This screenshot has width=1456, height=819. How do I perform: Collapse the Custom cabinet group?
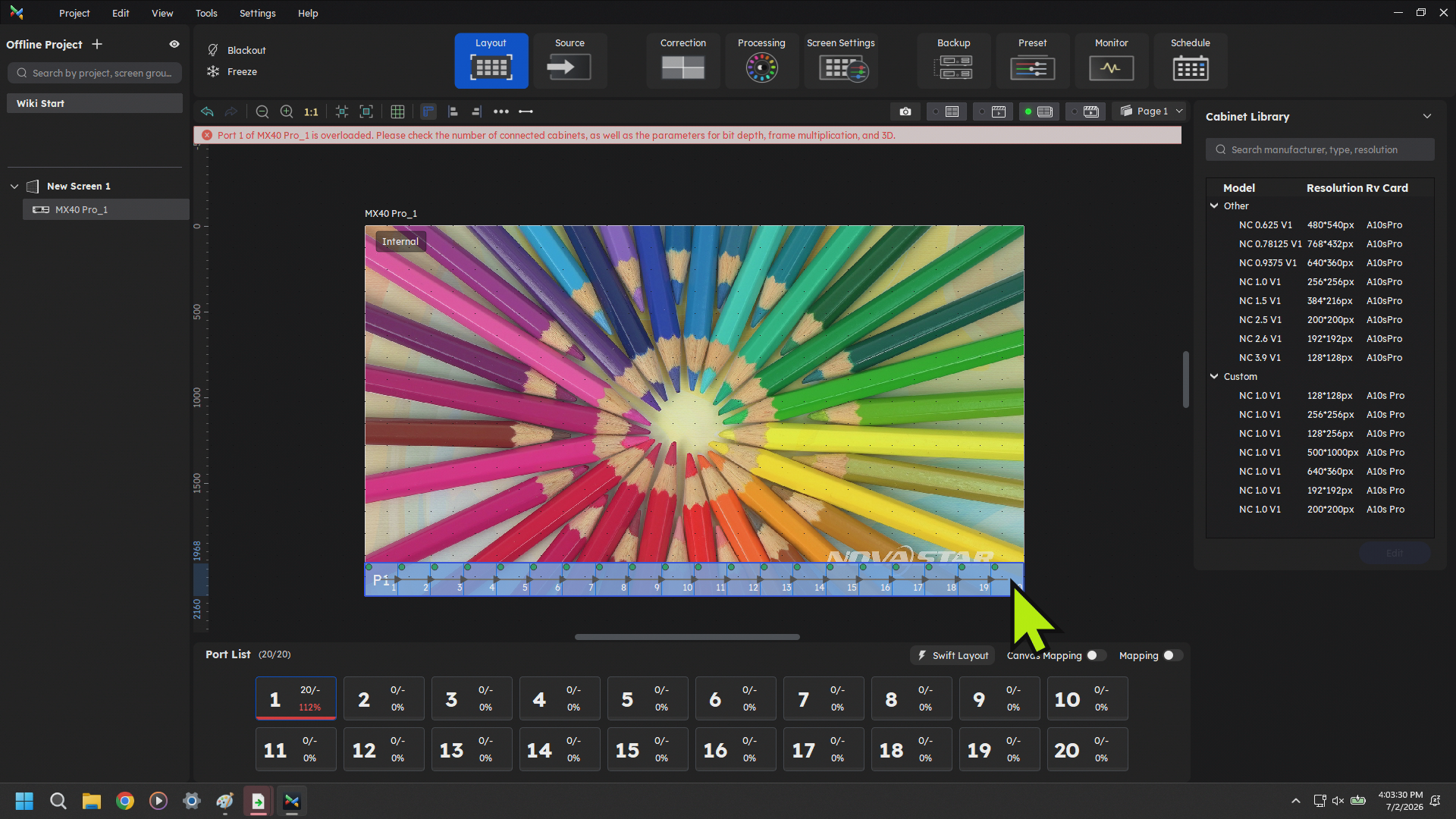1214,376
